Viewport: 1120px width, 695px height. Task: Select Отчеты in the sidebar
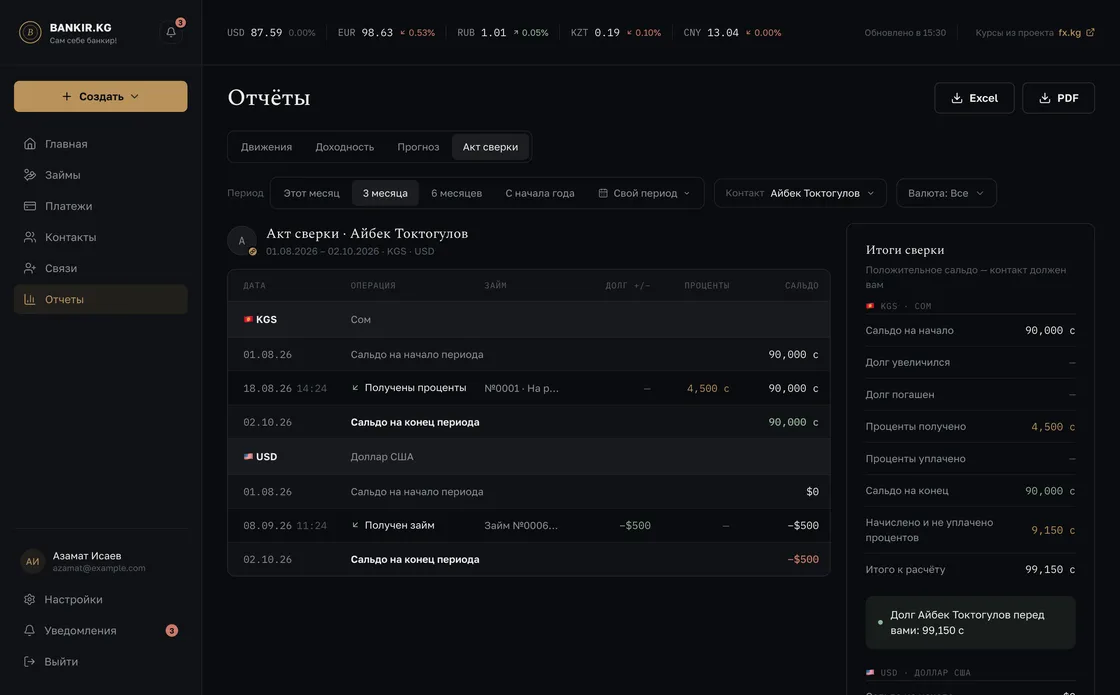(101, 299)
